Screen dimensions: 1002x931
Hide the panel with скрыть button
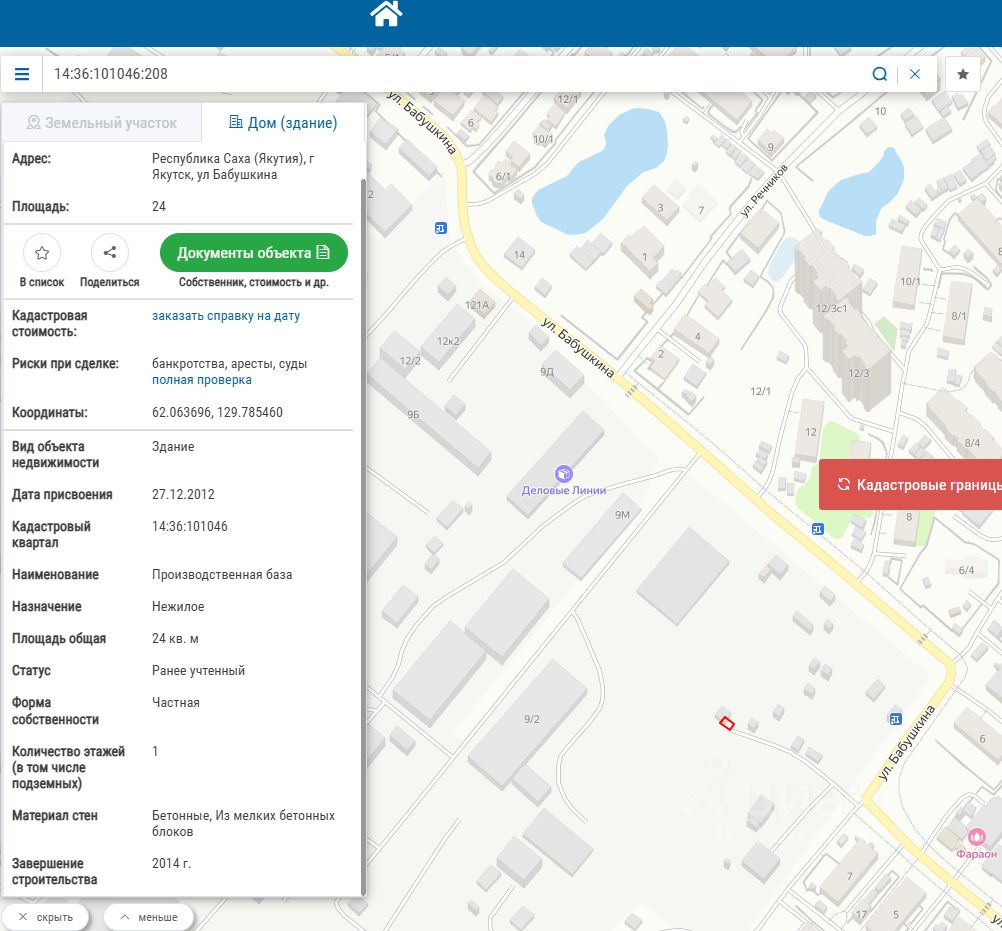45,917
